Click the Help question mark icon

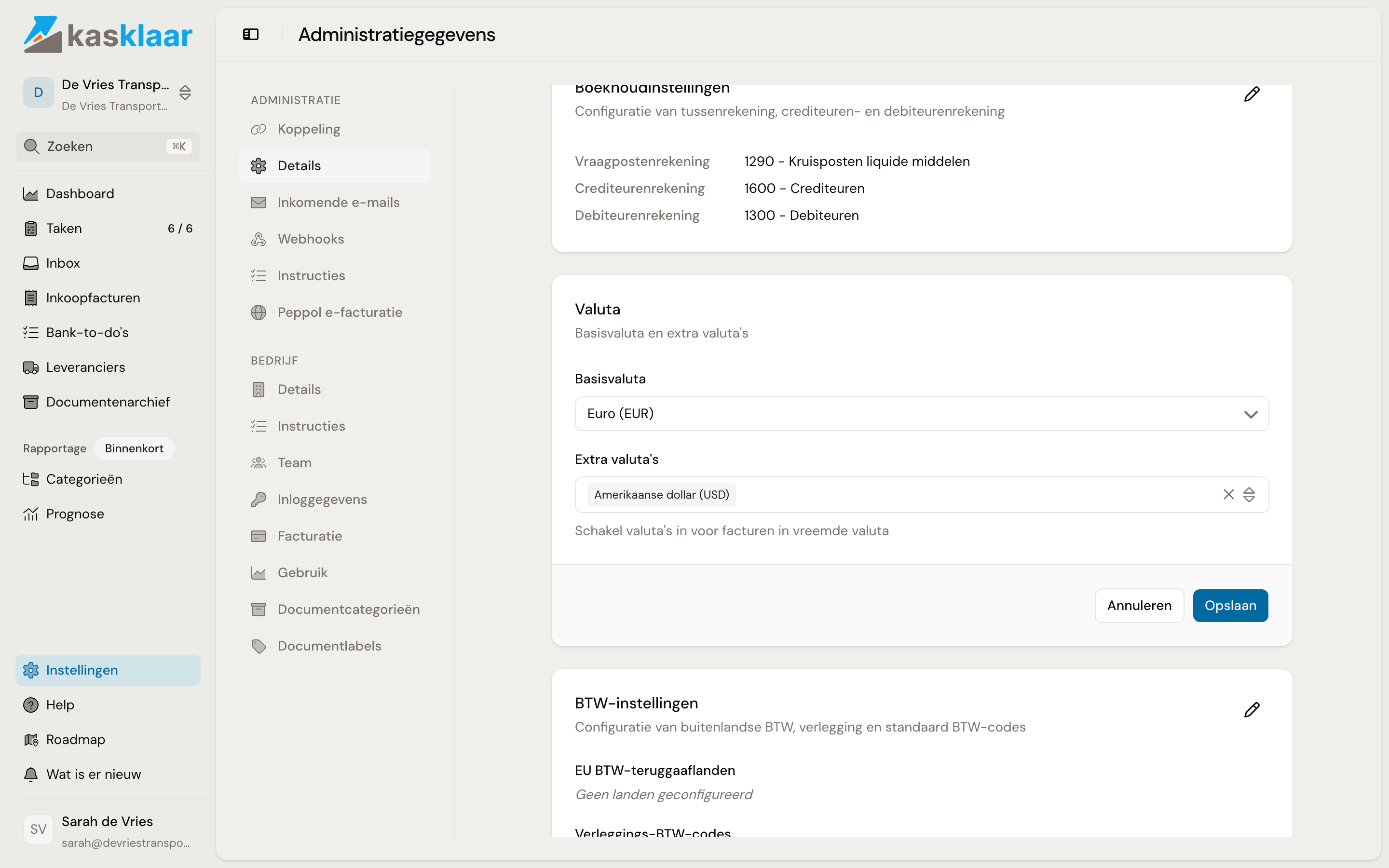coord(30,705)
